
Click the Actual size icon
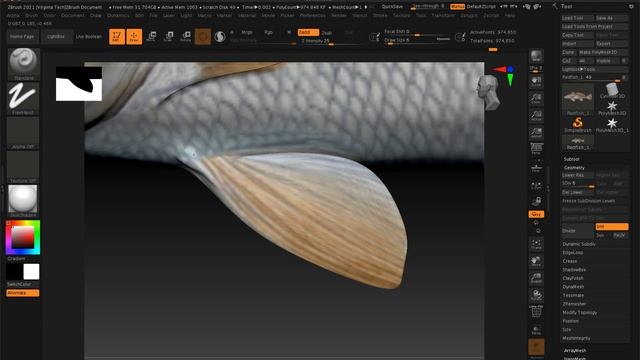point(536,116)
